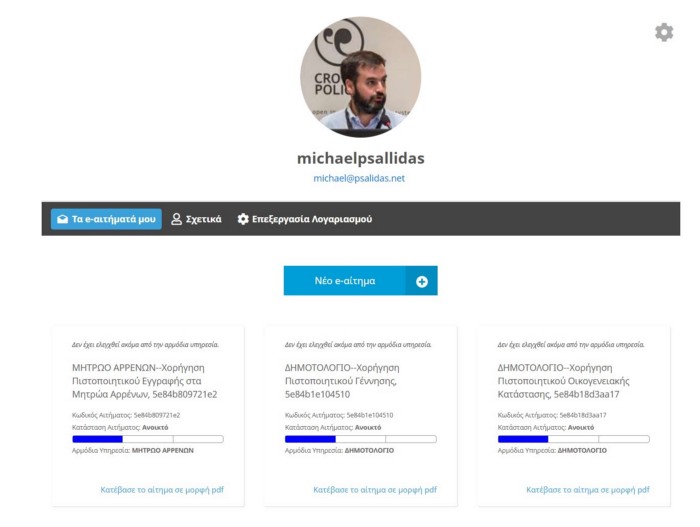The image size is (700, 527).
Task: Open the Πιστοποιητικού Γέννησης card title
Action: point(342,381)
